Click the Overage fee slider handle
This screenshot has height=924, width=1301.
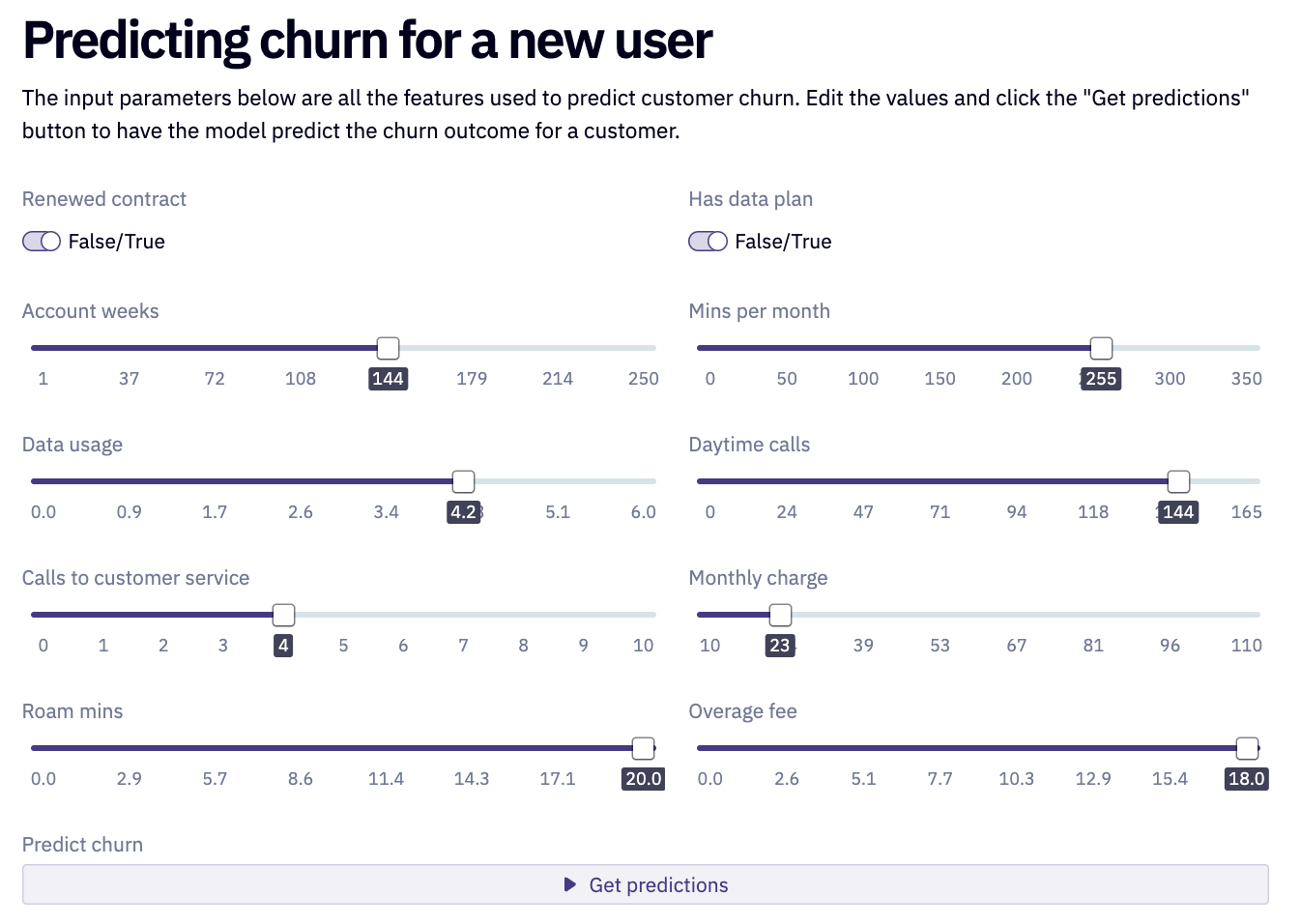pyautogui.click(x=1248, y=748)
